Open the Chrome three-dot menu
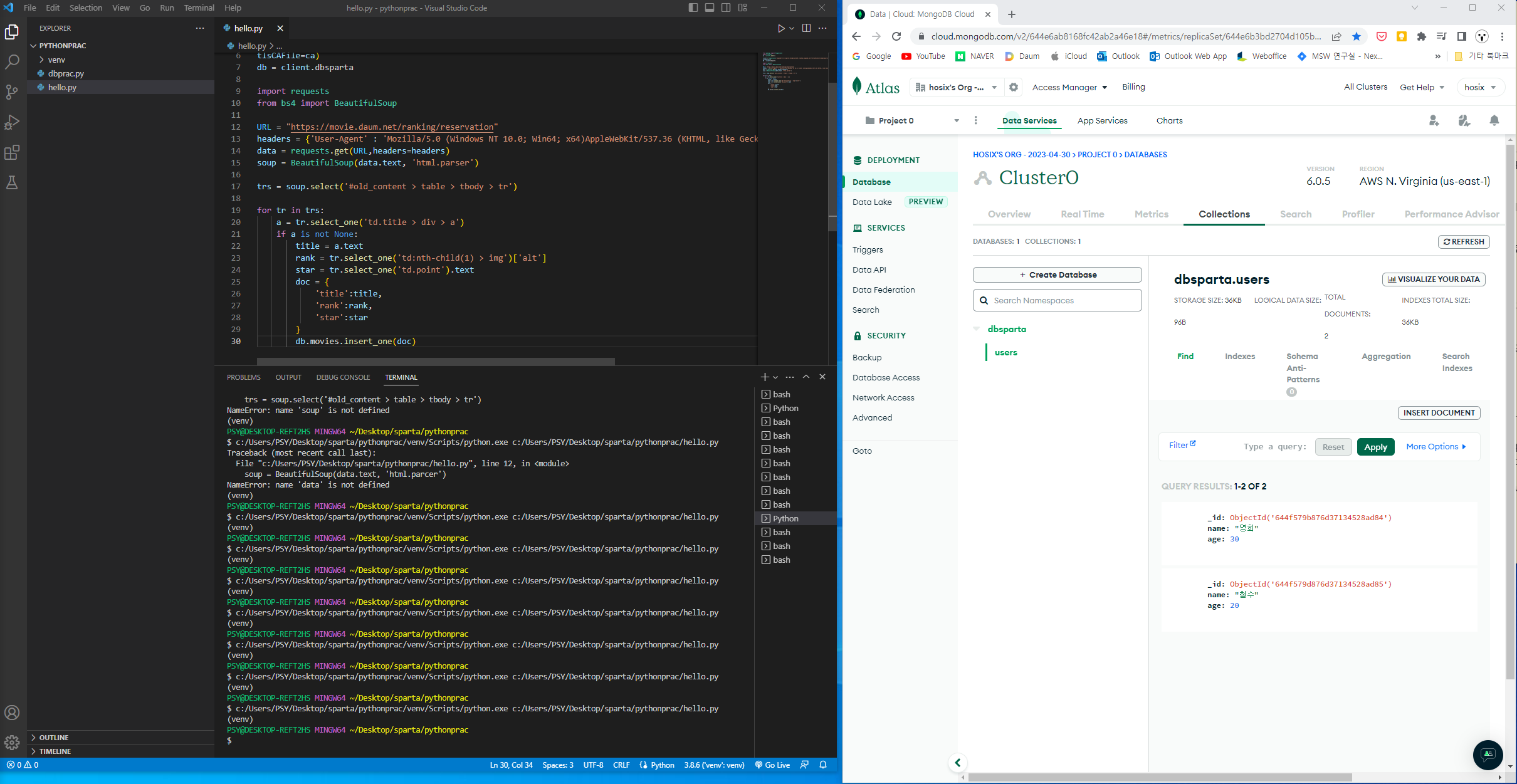The width and height of the screenshot is (1517, 784). click(1502, 36)
